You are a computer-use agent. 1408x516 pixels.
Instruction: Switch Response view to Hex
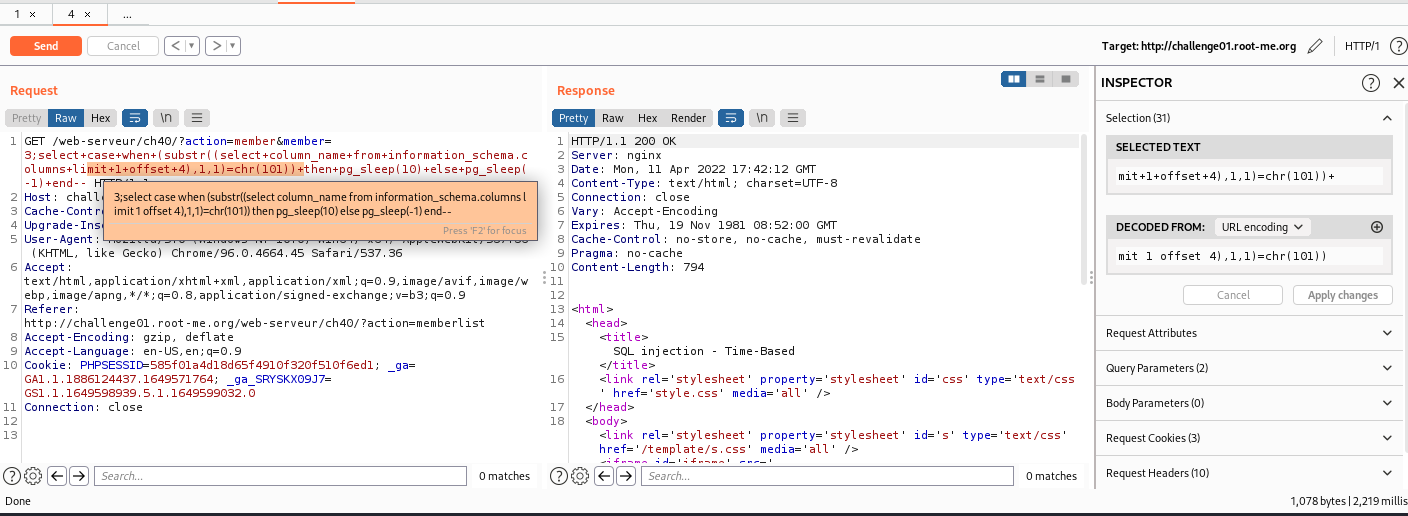click(x=648, y=118)
